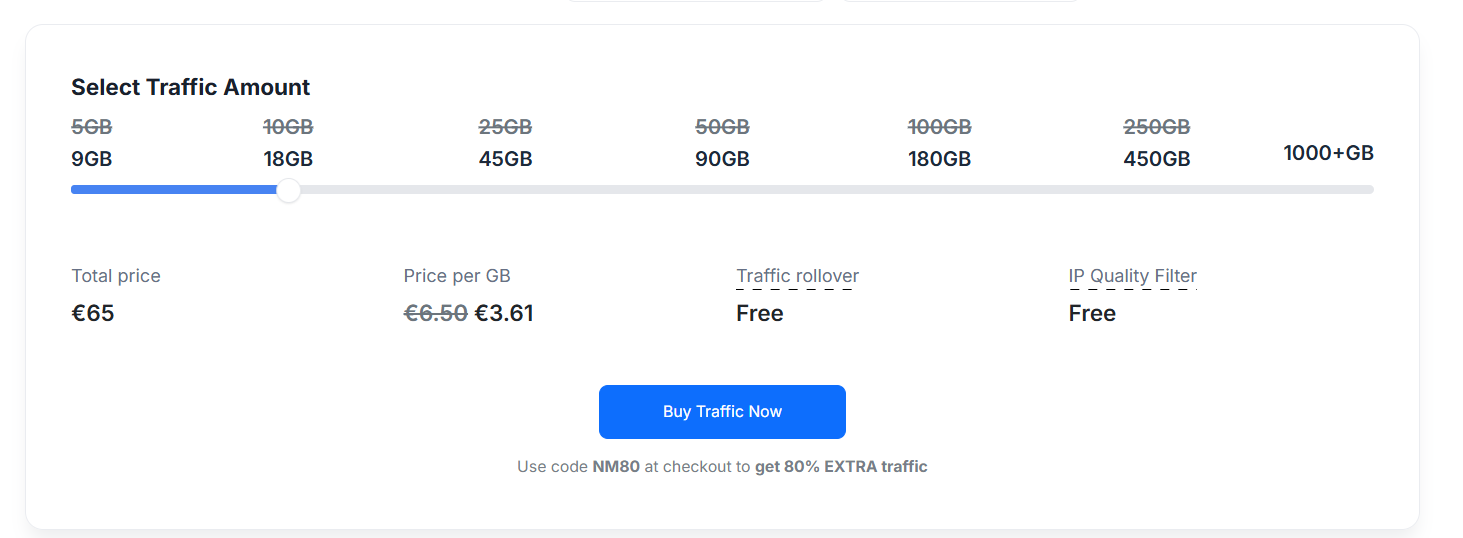Screen dimensions: 1463x538
Task: Click the €3.61 discounted price per GB
Action: (503, 313)
